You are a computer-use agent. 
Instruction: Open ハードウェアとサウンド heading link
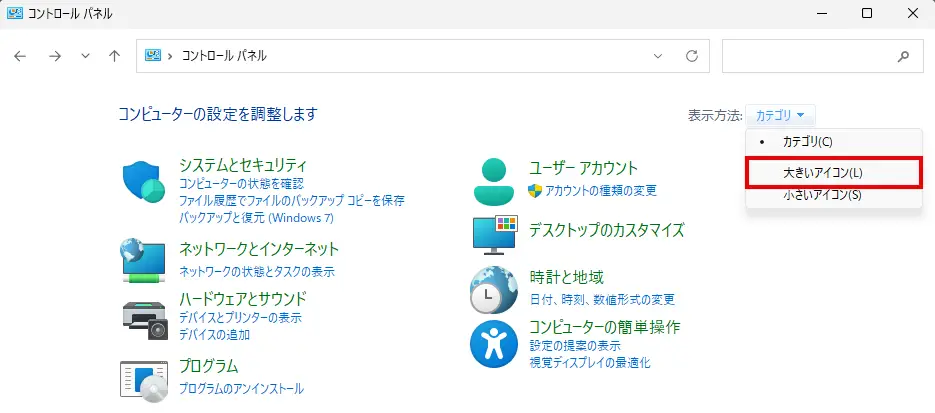(x=243, y=298)
